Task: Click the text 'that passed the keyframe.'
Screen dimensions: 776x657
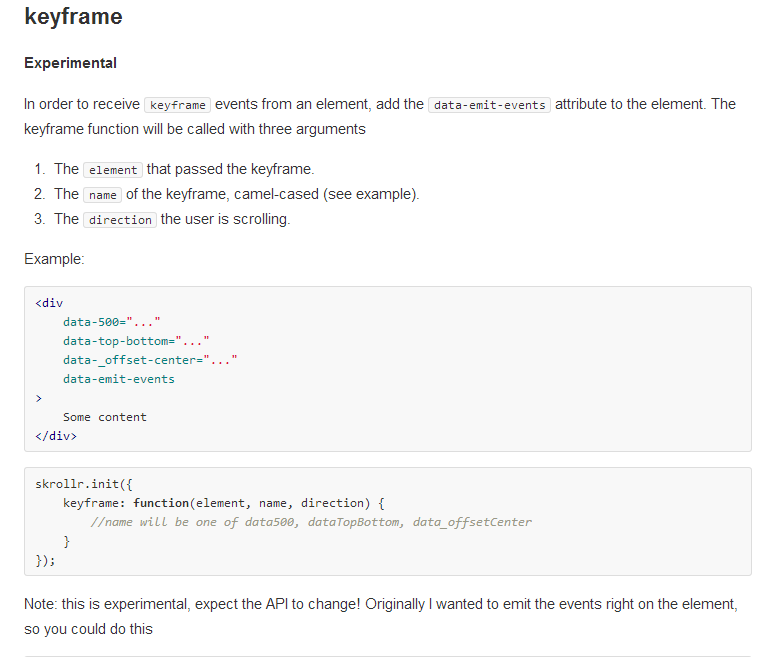Action: point(230,169)
